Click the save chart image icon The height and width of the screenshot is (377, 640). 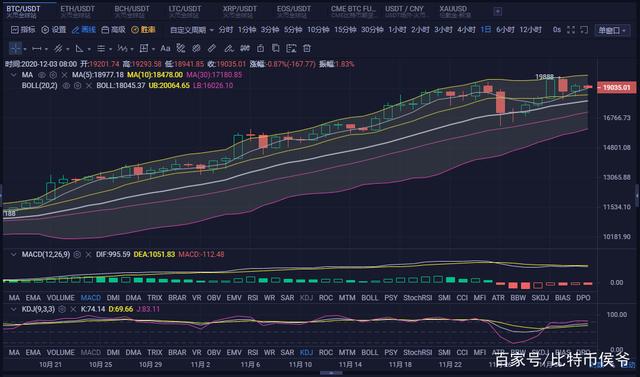[x=291, y=49]
